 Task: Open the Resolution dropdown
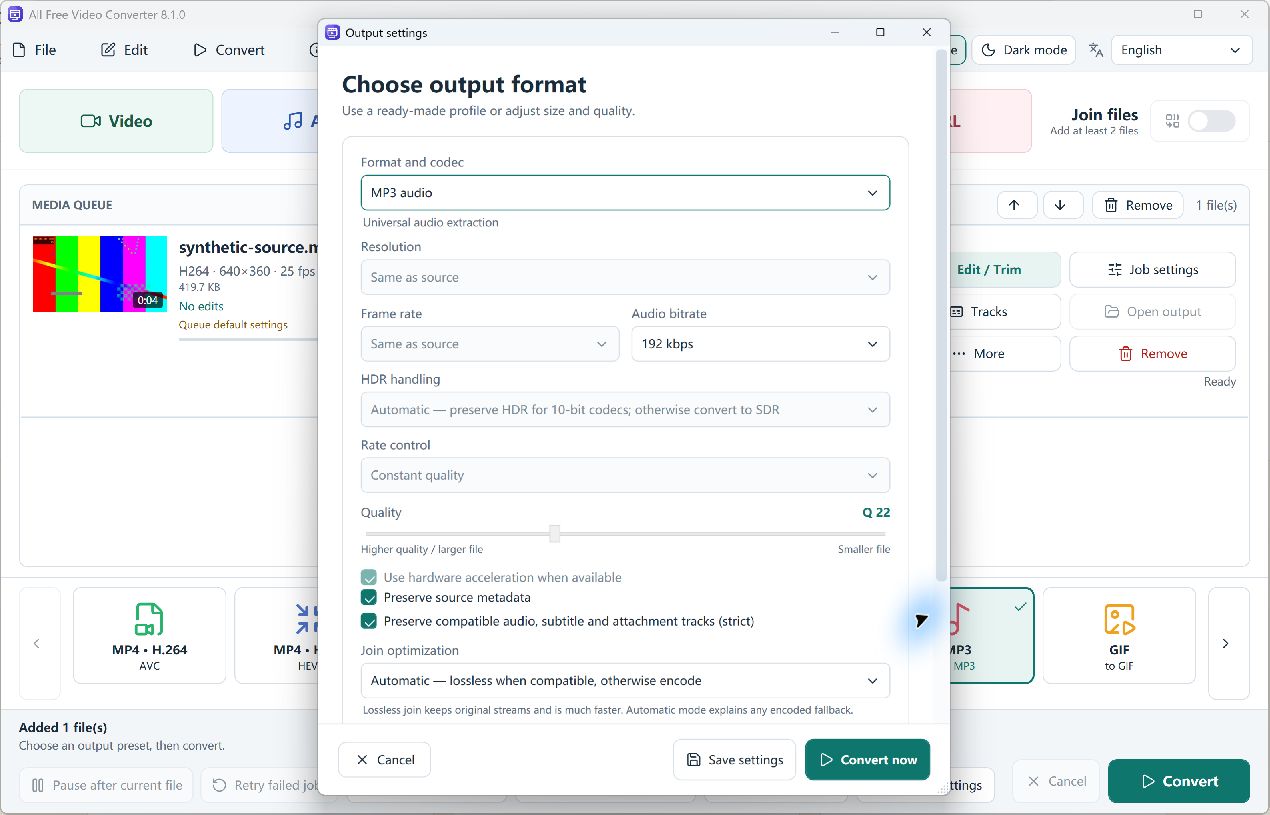click(x=625, y=278)
